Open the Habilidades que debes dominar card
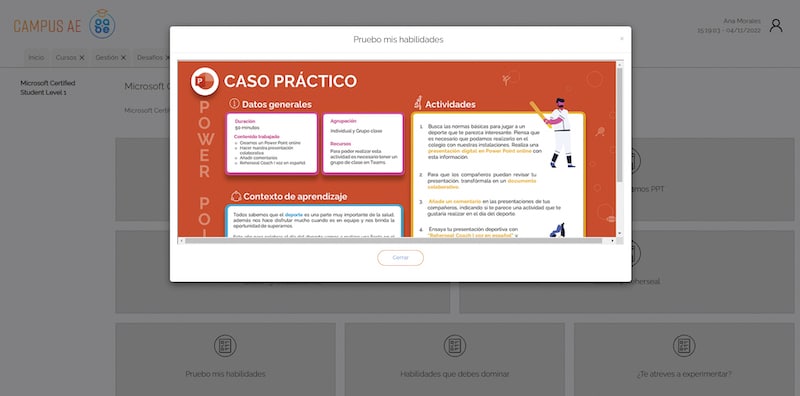 (x=454, y=359)
